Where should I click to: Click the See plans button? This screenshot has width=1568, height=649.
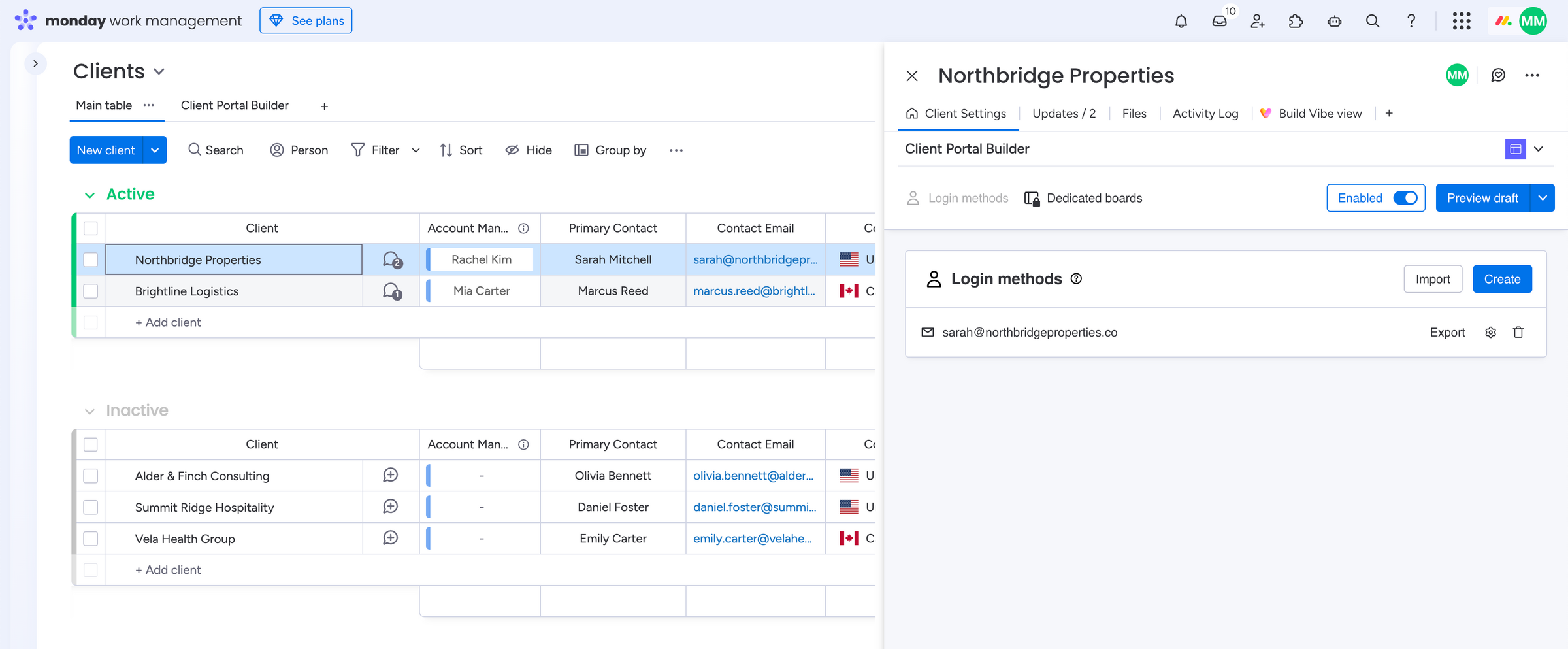(306, 21)
